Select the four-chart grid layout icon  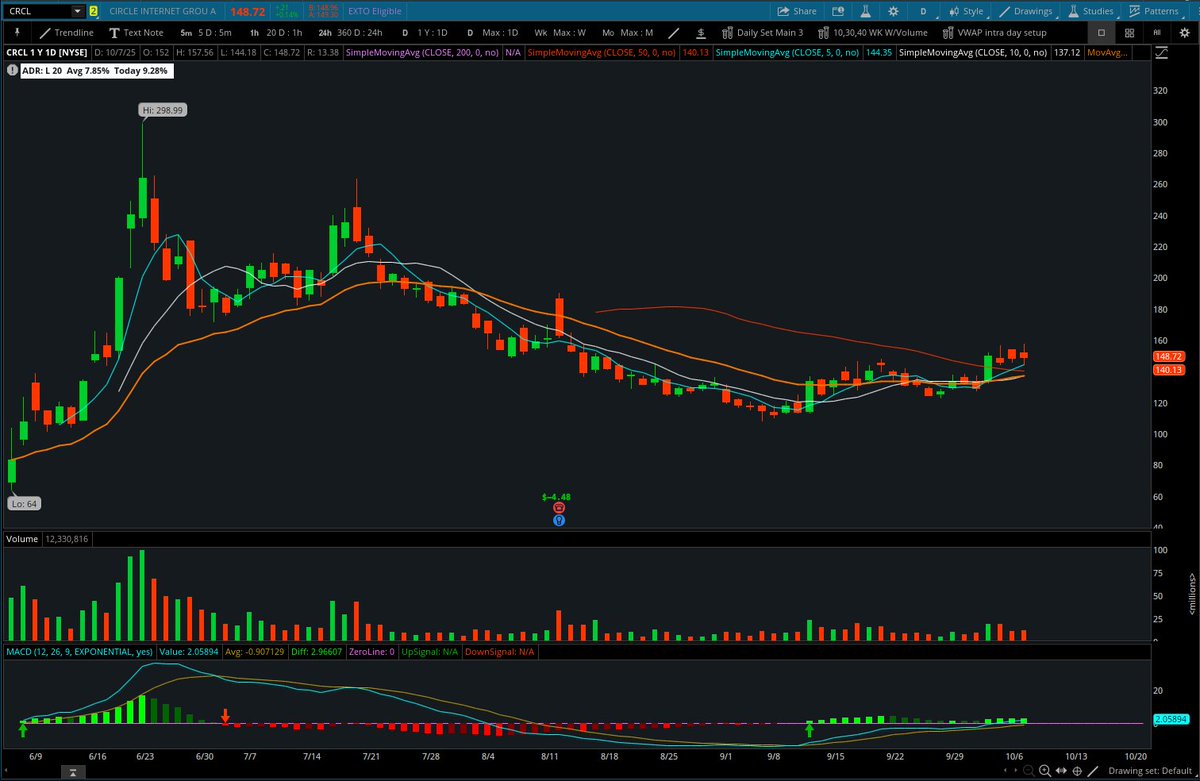[x=1129, y=33]
